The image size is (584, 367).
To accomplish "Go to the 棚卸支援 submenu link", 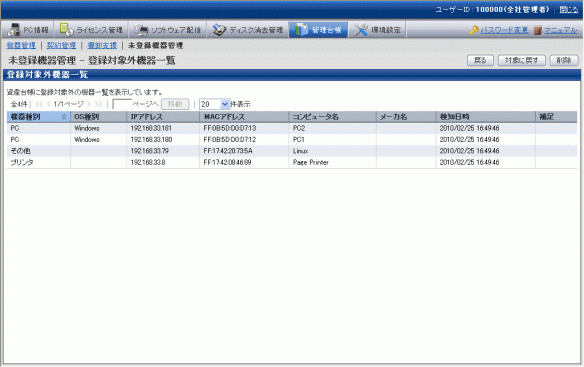I will (102, 45).
